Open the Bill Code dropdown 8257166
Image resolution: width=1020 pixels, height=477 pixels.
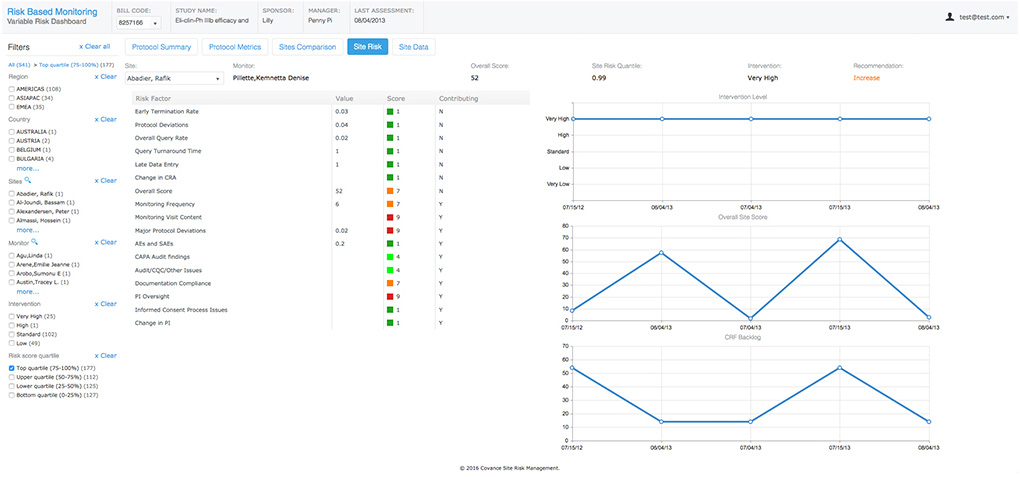pos(139,23)
